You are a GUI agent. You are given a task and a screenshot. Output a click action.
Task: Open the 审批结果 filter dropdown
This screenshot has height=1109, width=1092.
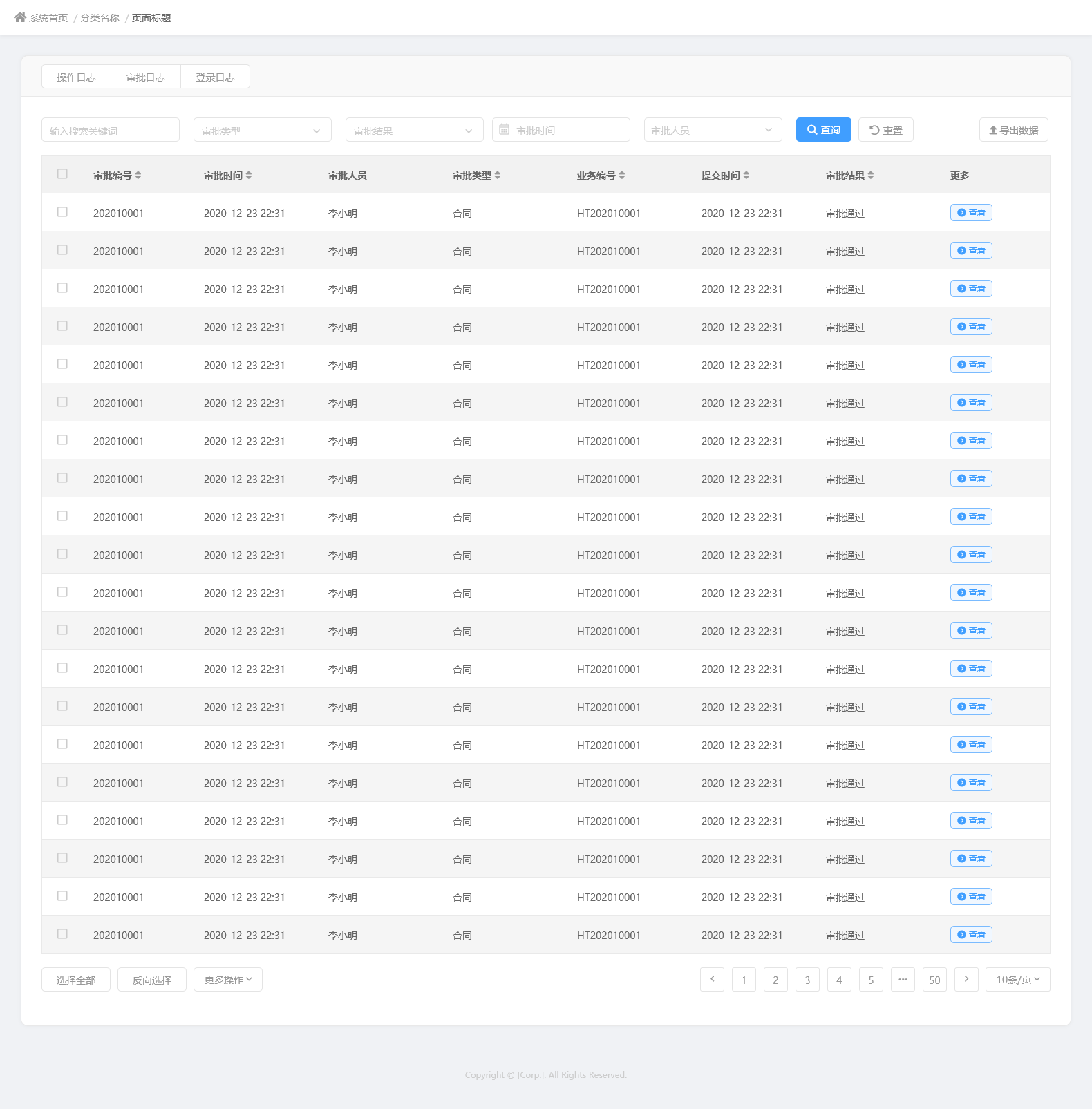[415, 130]
